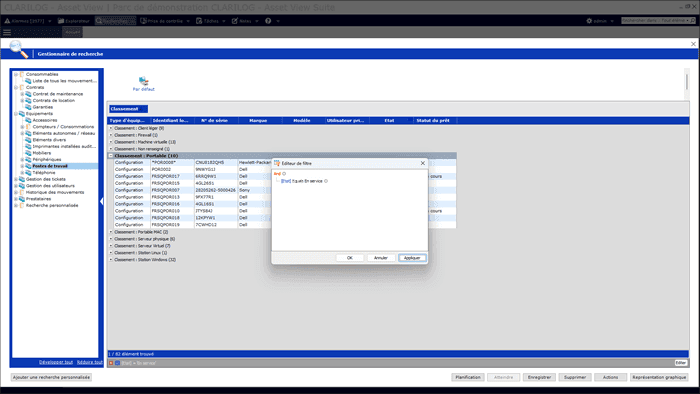This screenshot has height=394, width=700.
Task: Click Imprimantes installées tree icon
Action: click(28, 146)
